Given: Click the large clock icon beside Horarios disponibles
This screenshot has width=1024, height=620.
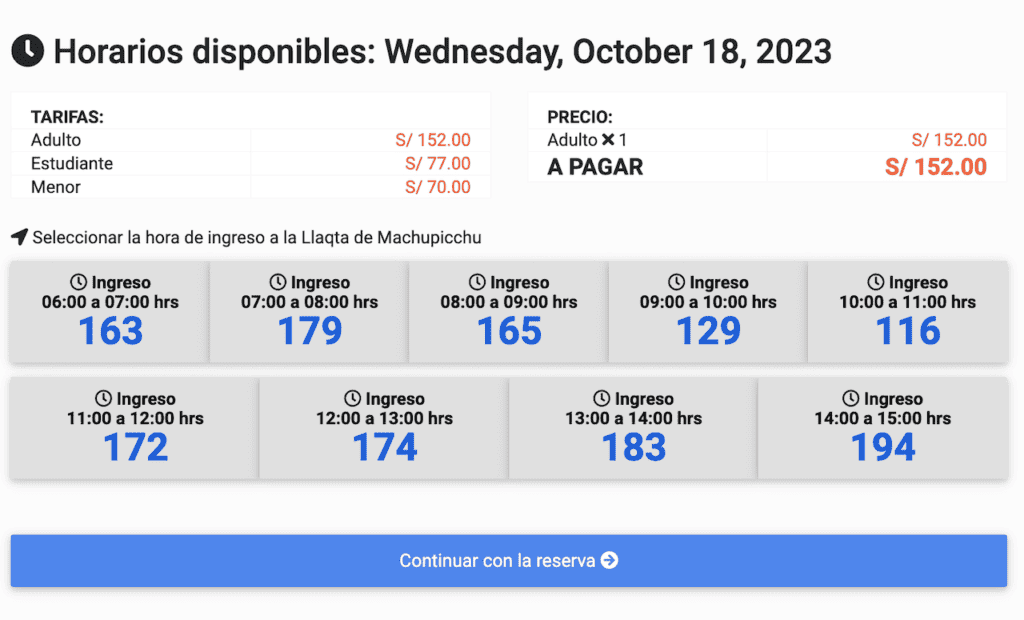Looking at the screenshot, I should coord(27,50).
